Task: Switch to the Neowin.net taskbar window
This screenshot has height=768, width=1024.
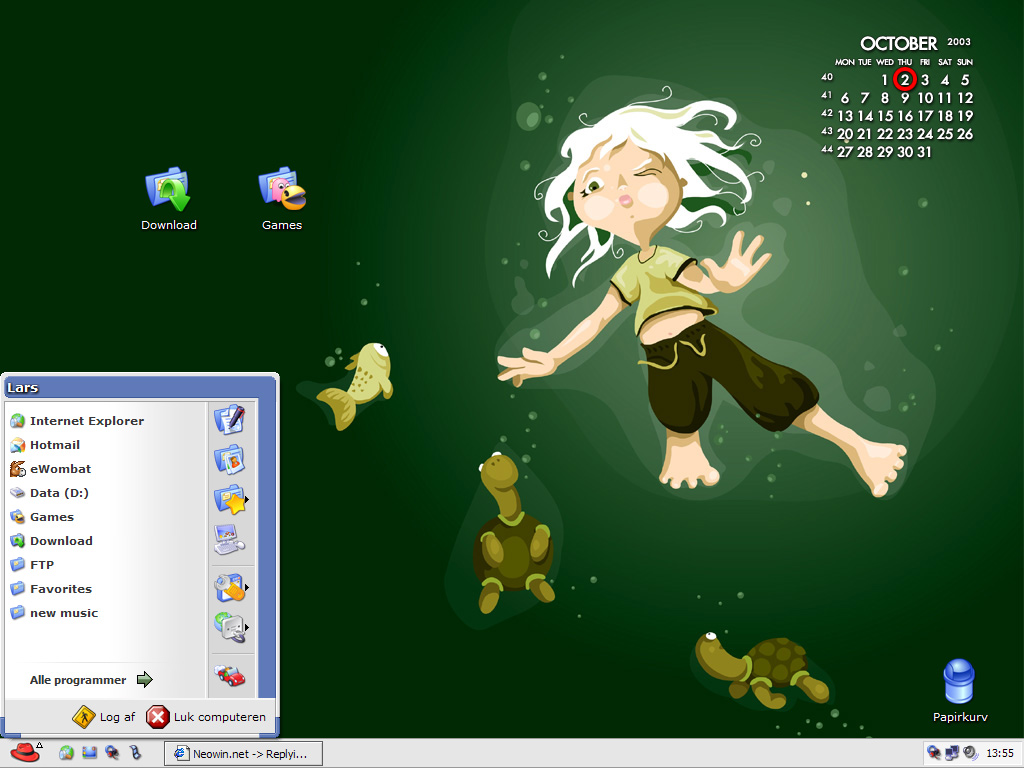Action: tap(242, 753)
